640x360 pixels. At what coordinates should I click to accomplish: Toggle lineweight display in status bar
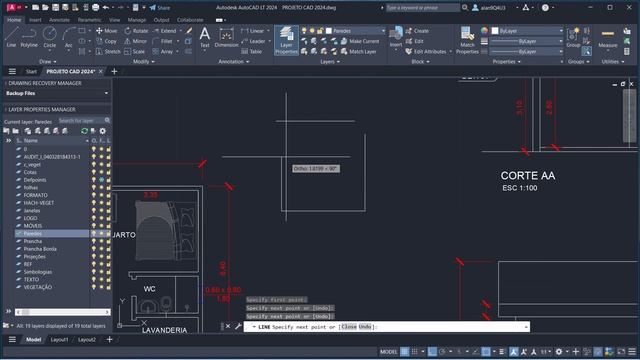502,351
